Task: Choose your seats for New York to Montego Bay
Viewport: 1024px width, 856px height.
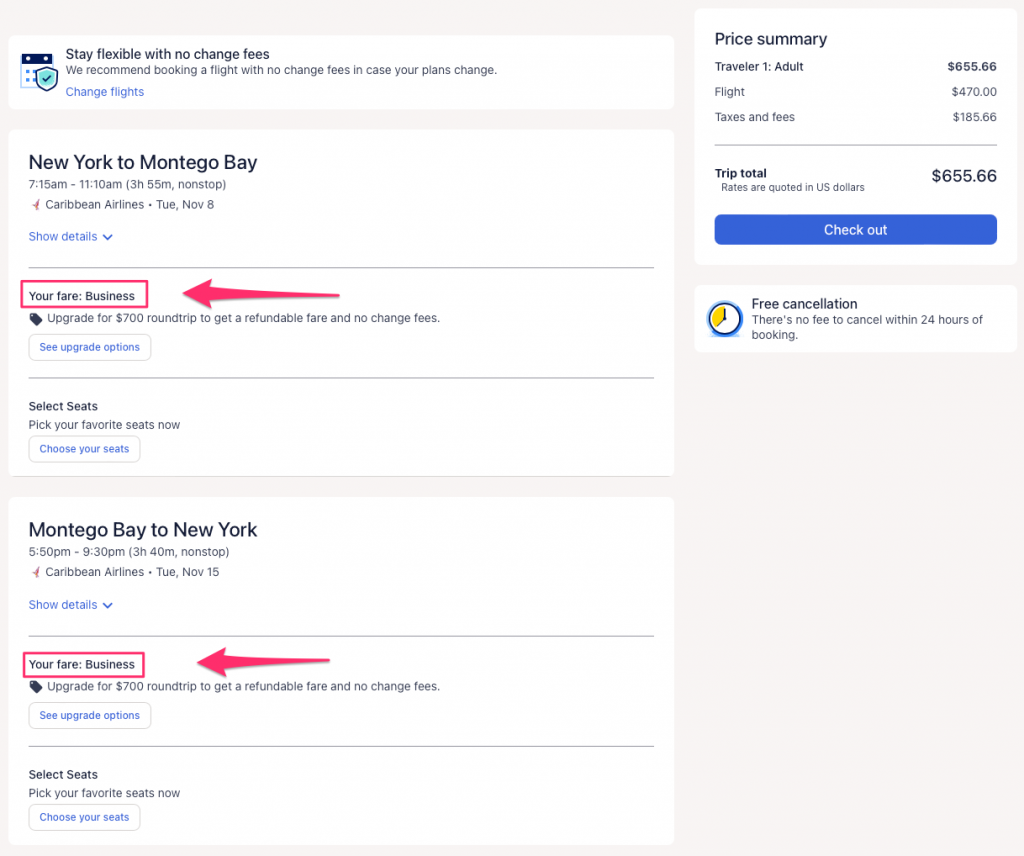Action: tap(84, 449)
